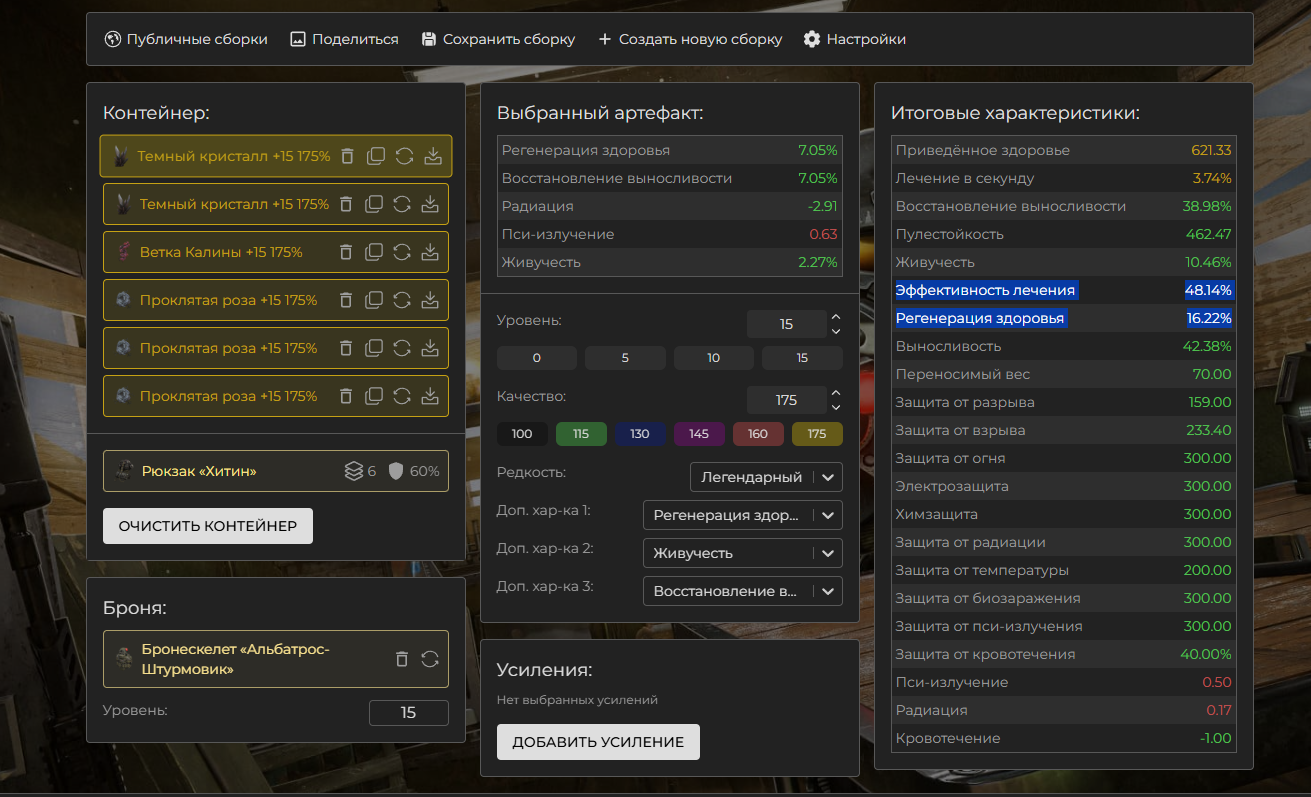The height and width of the screenshot is (797, 1311).
Task: Duplicate the first Проклятая роза artifact
Action: pyautogui.click(x=374, y=300)
